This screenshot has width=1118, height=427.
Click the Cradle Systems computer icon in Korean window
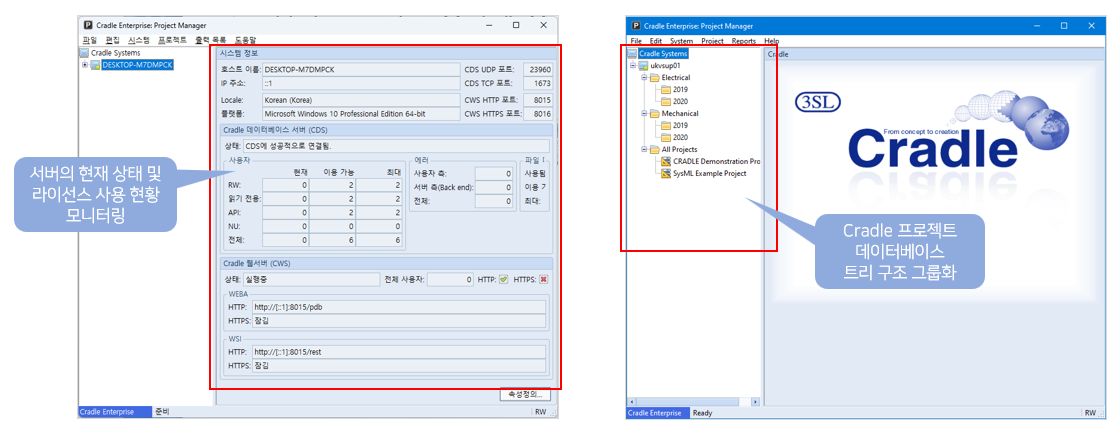click(x=84, y=53)
